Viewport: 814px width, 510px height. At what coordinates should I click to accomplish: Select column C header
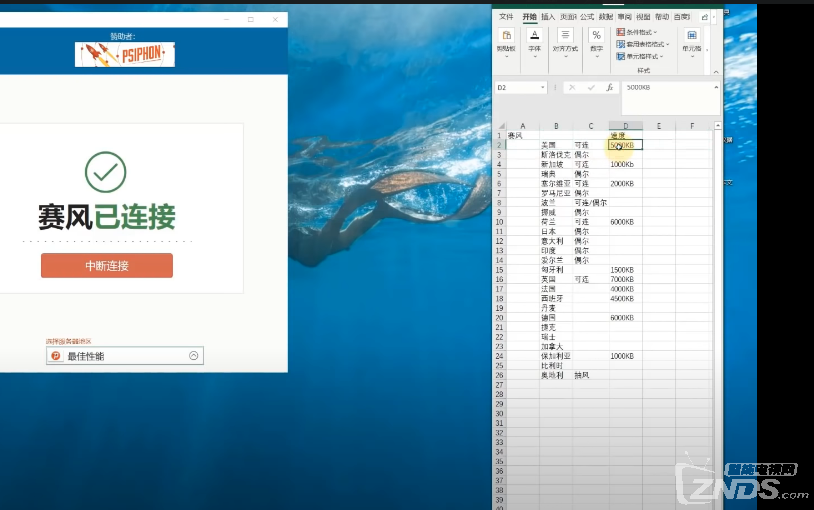[591, 126]
